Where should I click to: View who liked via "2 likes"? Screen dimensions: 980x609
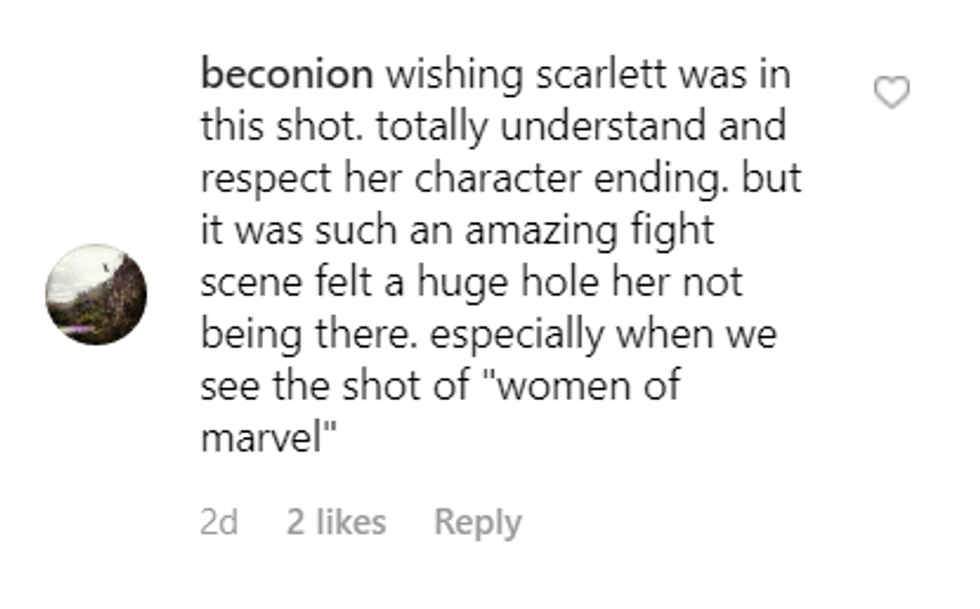point(336,522)
